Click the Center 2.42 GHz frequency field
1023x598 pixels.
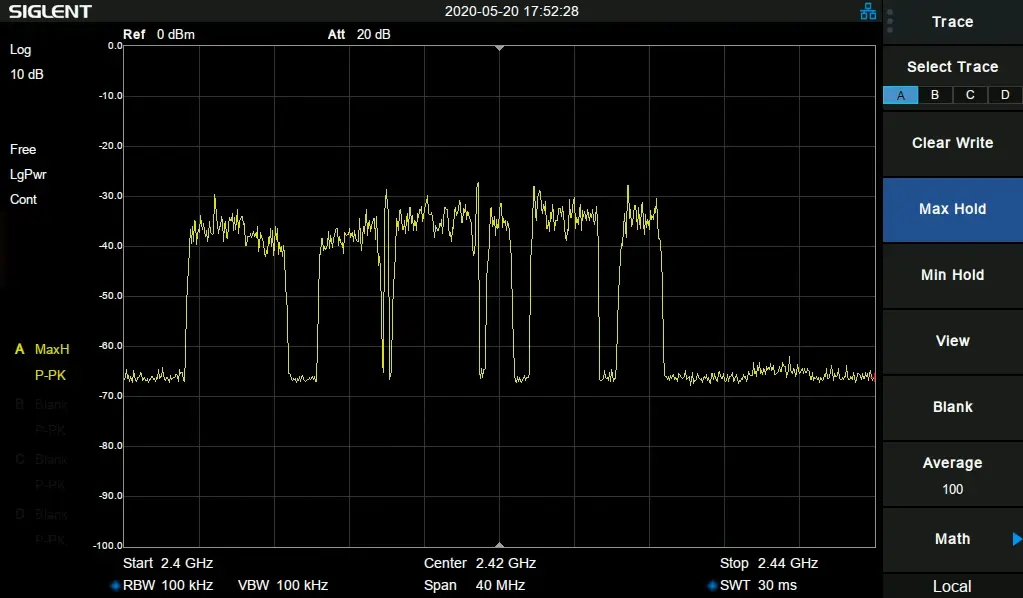click(x=479, y=563)
